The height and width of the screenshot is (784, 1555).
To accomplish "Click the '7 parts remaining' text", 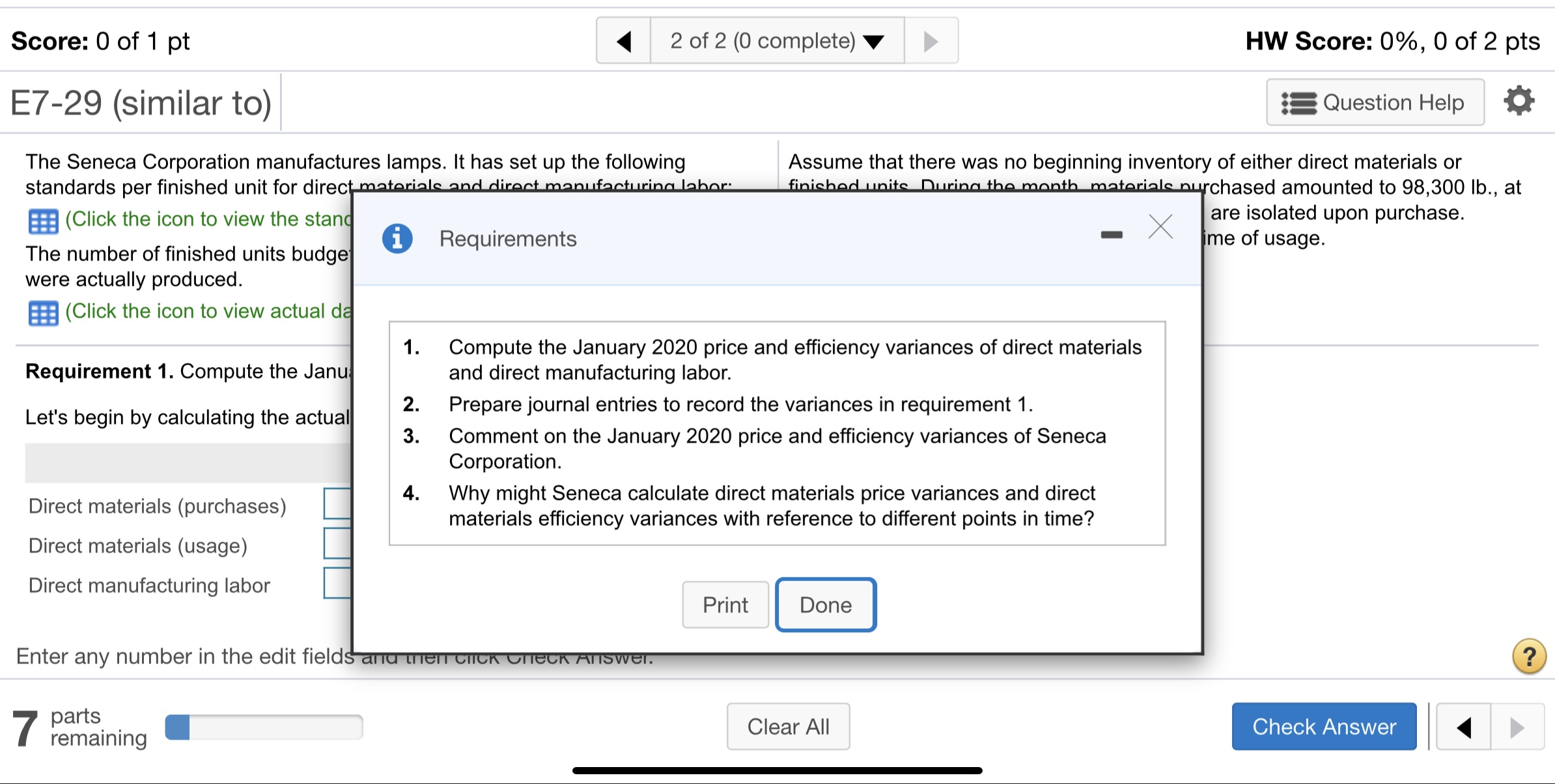I will pos(79,727).
